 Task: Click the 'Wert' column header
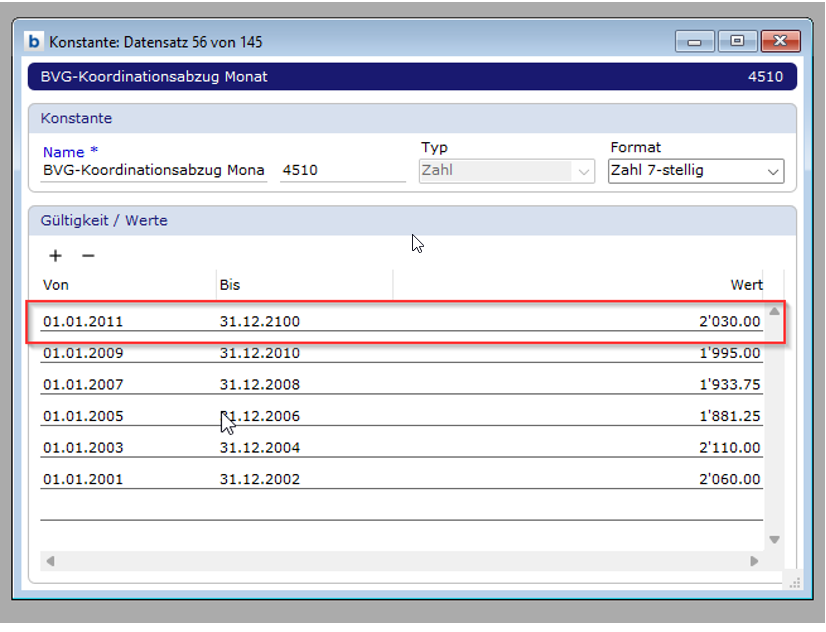point(745,285)
